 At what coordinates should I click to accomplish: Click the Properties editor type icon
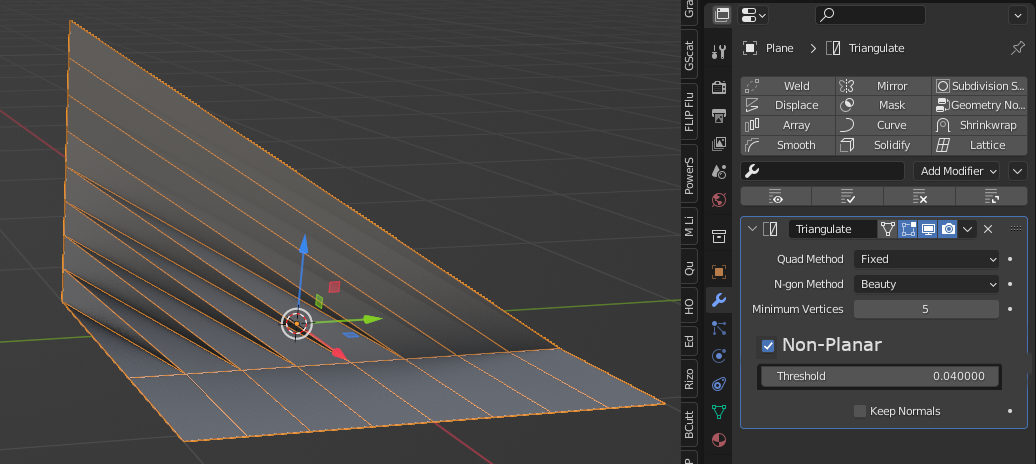tap(722, 15)
